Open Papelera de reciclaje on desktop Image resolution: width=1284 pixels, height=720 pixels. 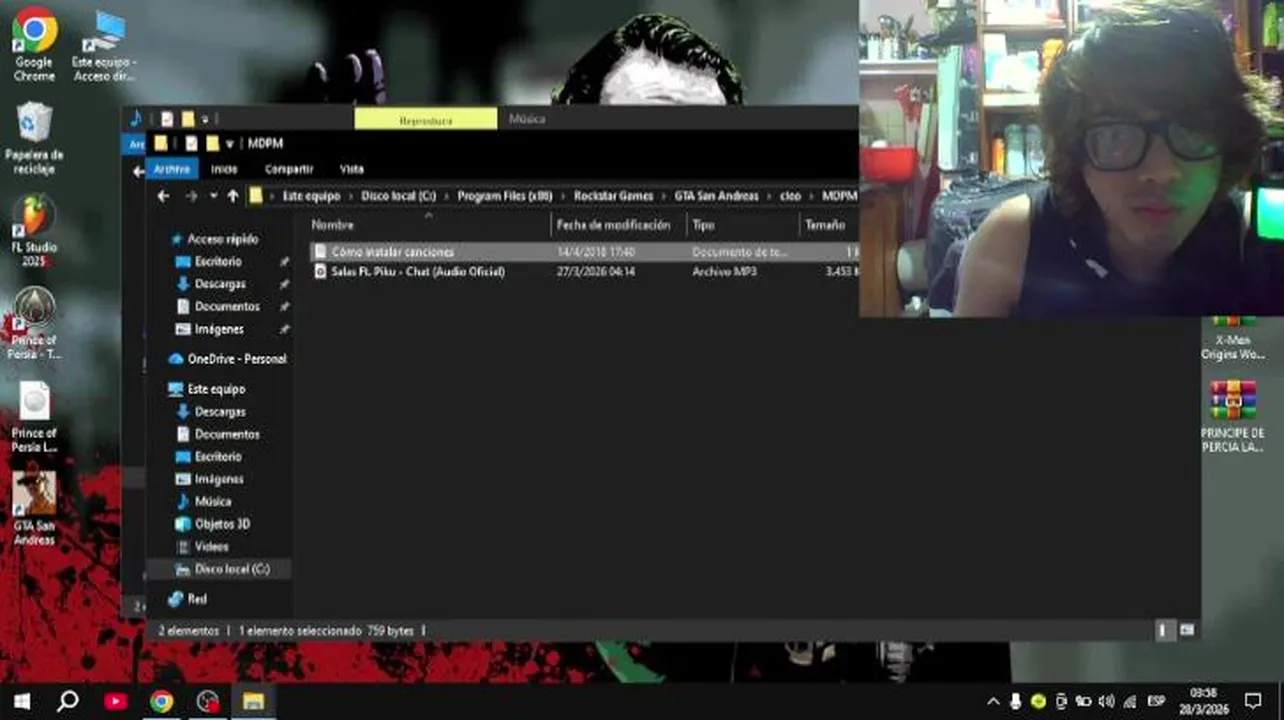tap(34, 138)
